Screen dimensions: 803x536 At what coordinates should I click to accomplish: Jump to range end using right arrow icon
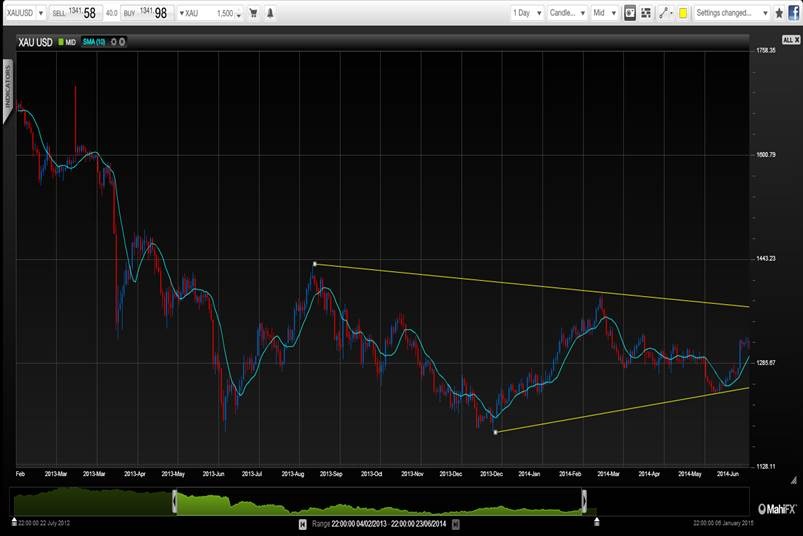point(455,523)
